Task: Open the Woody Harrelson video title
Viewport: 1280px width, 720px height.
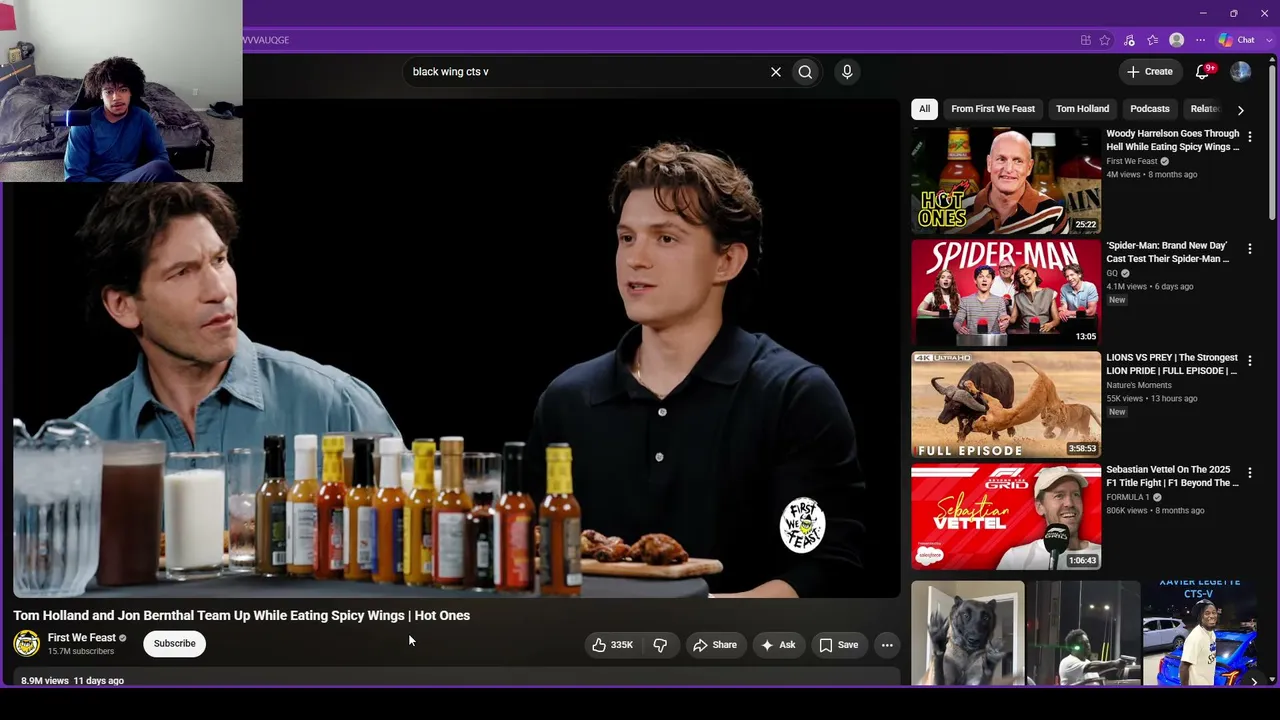Action: coord(1172,140)
